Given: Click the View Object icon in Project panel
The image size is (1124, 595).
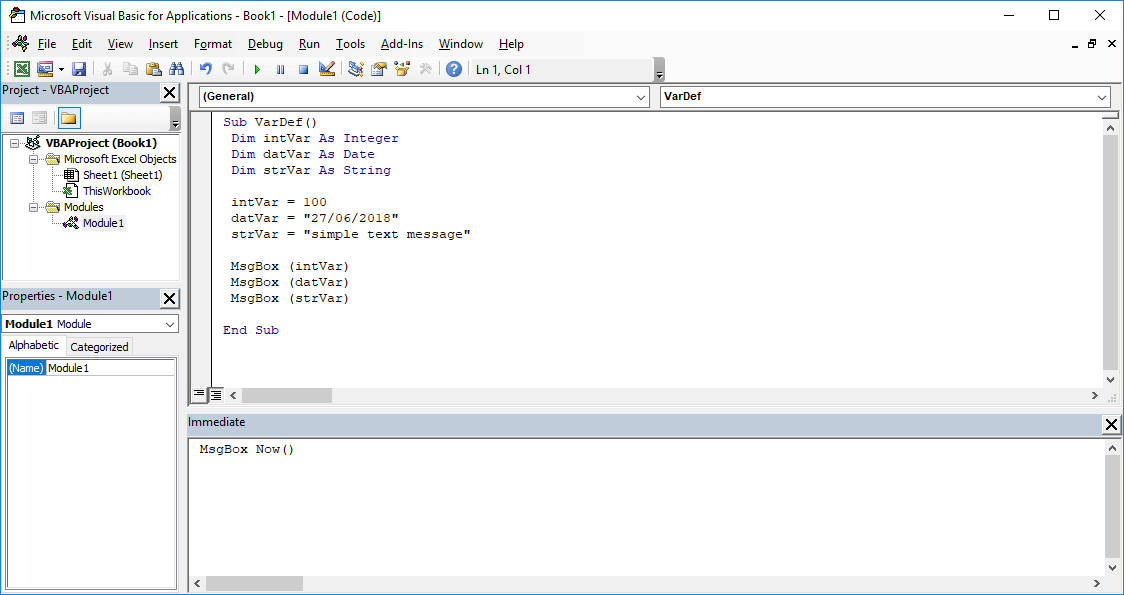Looking at the screenshot, I should pyautogui.click(x=40, y=118).
